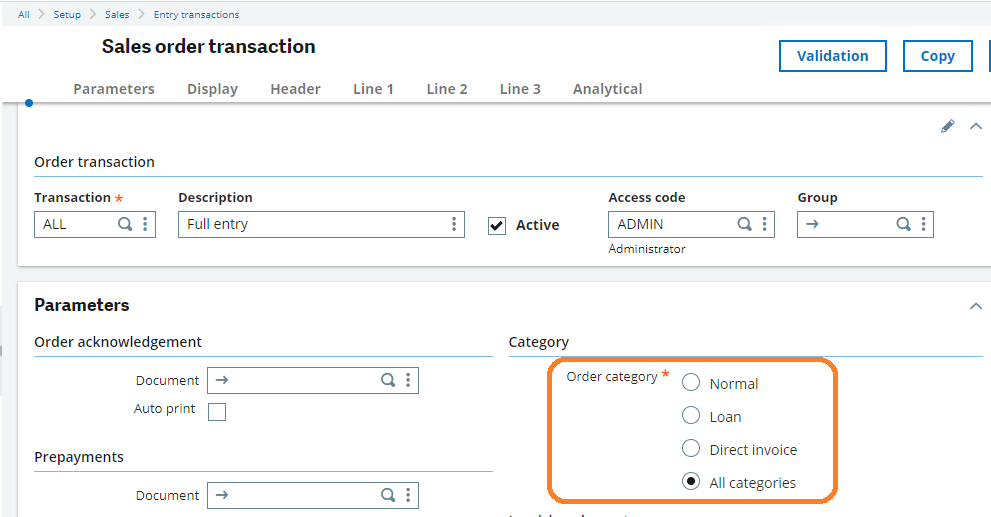Click the Validation button
Screen dimensions: 991x517
(x=832, y=56)
